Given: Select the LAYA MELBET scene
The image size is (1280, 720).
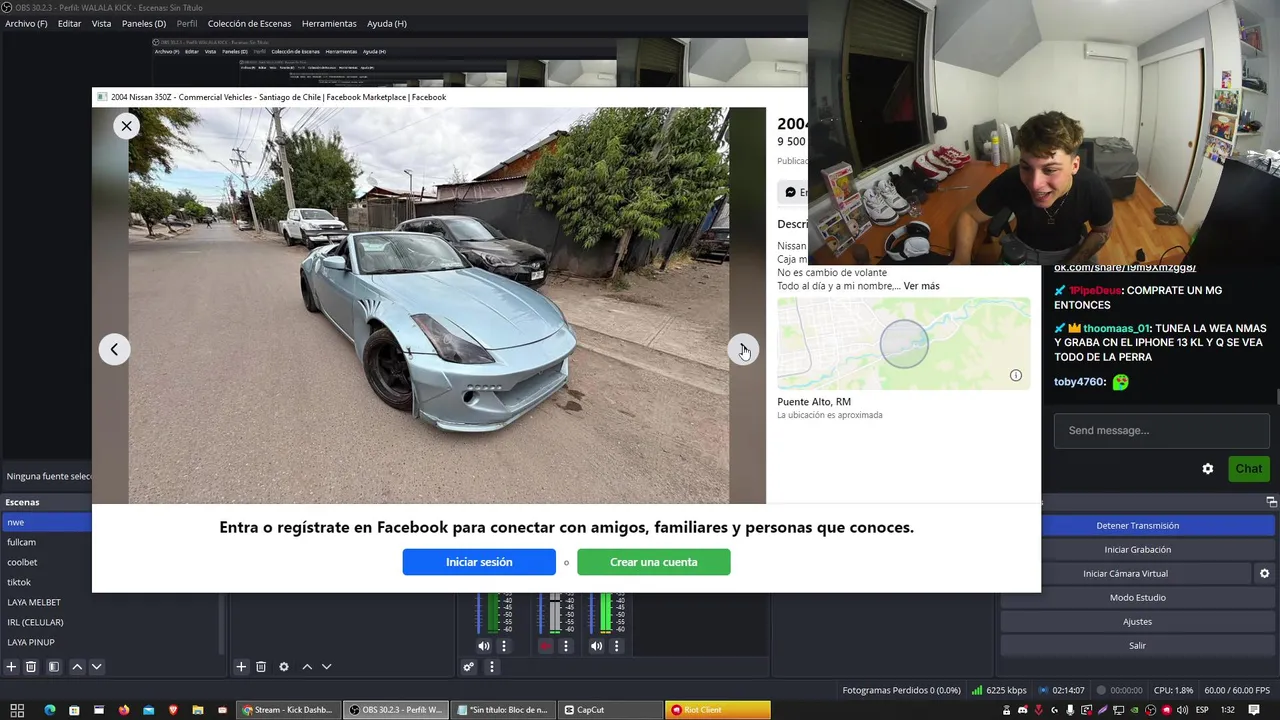Looking at the screenshot, I should tap(110, 602).
